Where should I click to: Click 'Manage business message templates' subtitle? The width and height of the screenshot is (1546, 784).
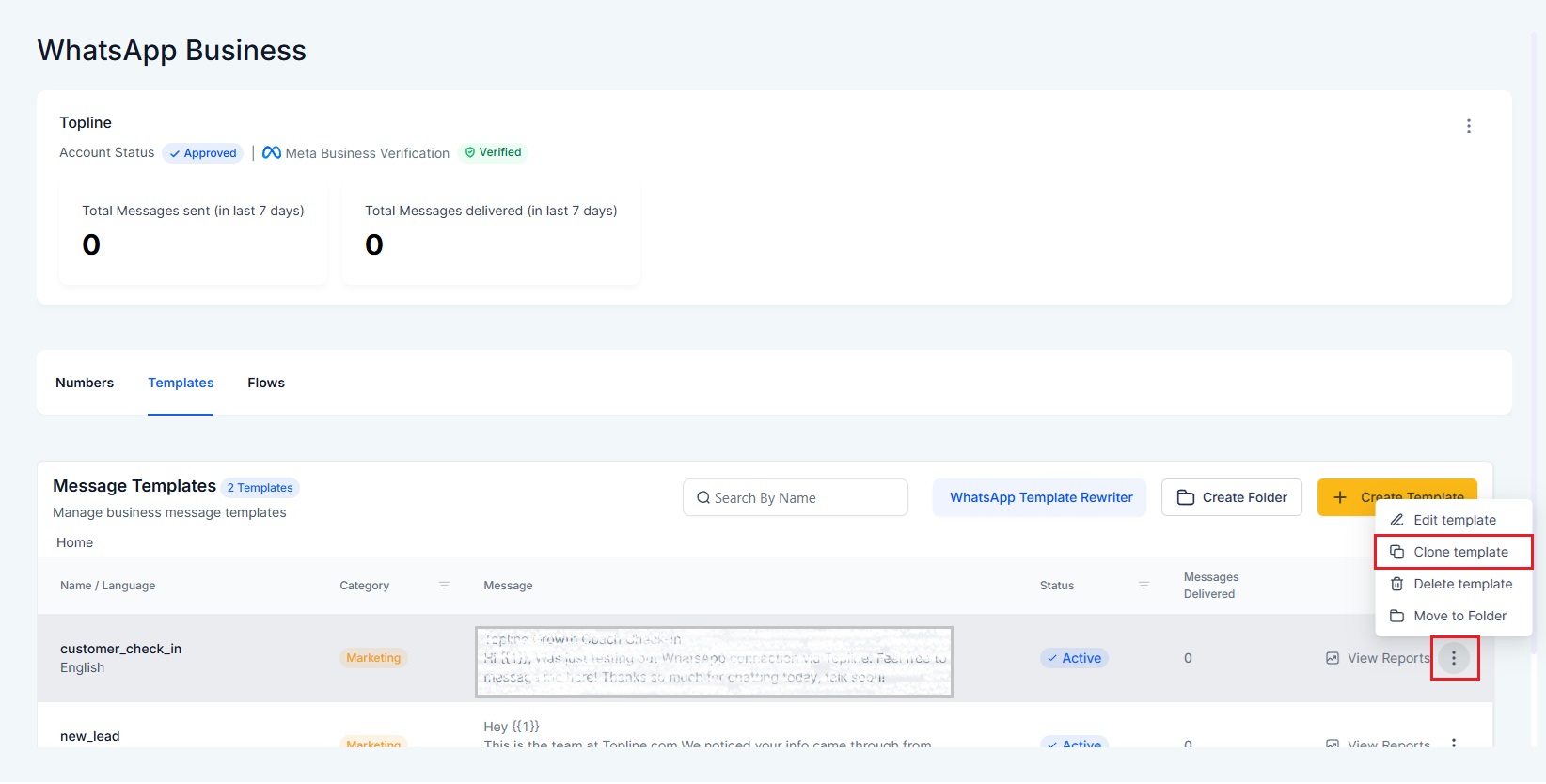(169, 512)
